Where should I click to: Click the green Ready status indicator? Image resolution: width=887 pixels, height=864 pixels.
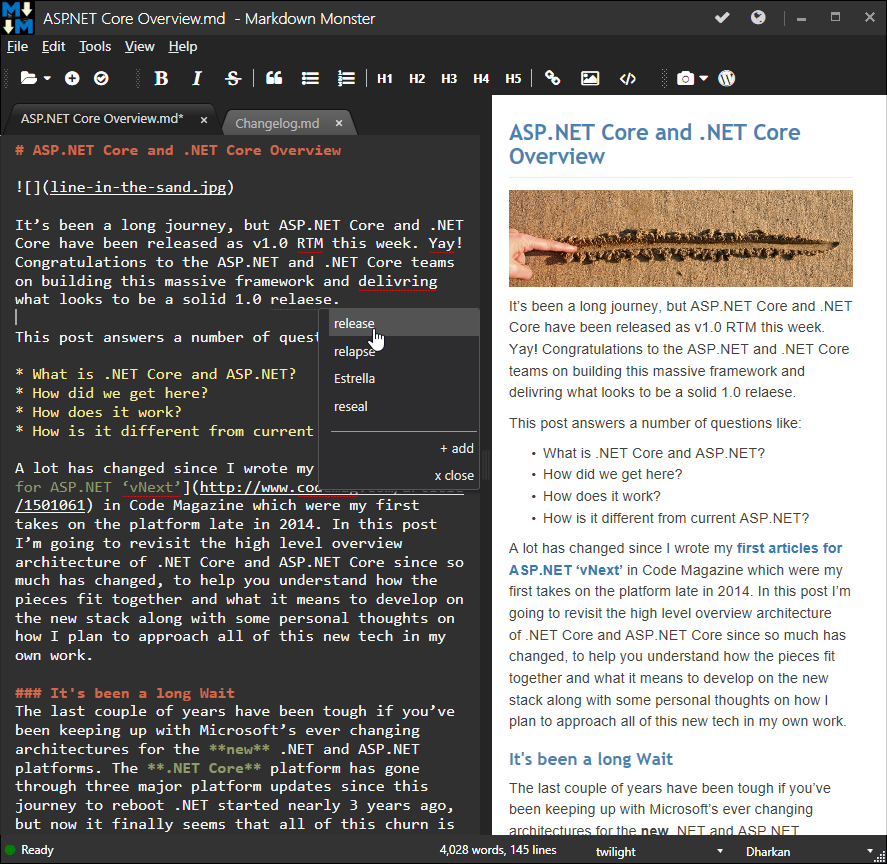(10, 850)
